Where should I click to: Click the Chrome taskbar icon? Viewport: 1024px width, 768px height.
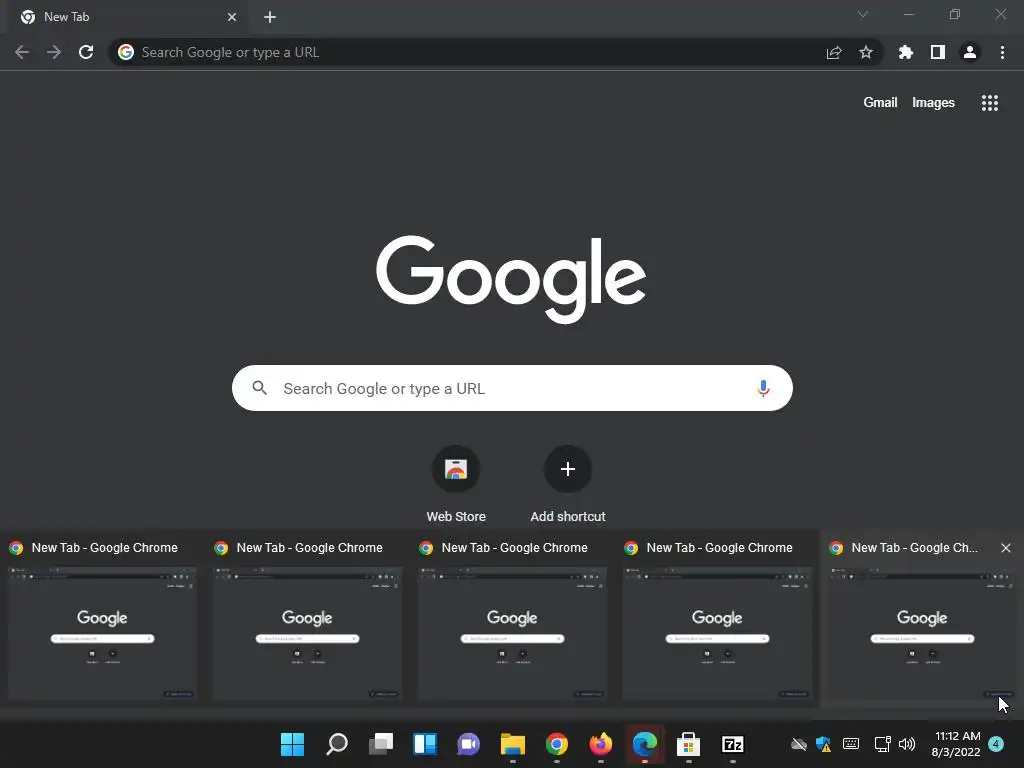pyautogui.click(x=556, y=744)
